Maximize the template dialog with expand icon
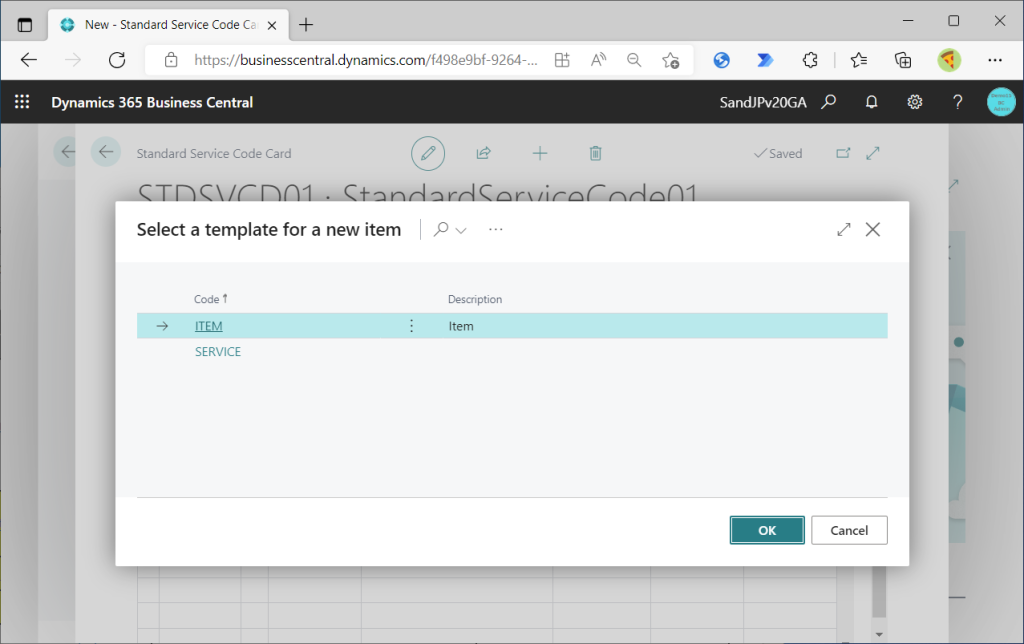Screen dimensions: 1024x644 (x=843, y=230)
